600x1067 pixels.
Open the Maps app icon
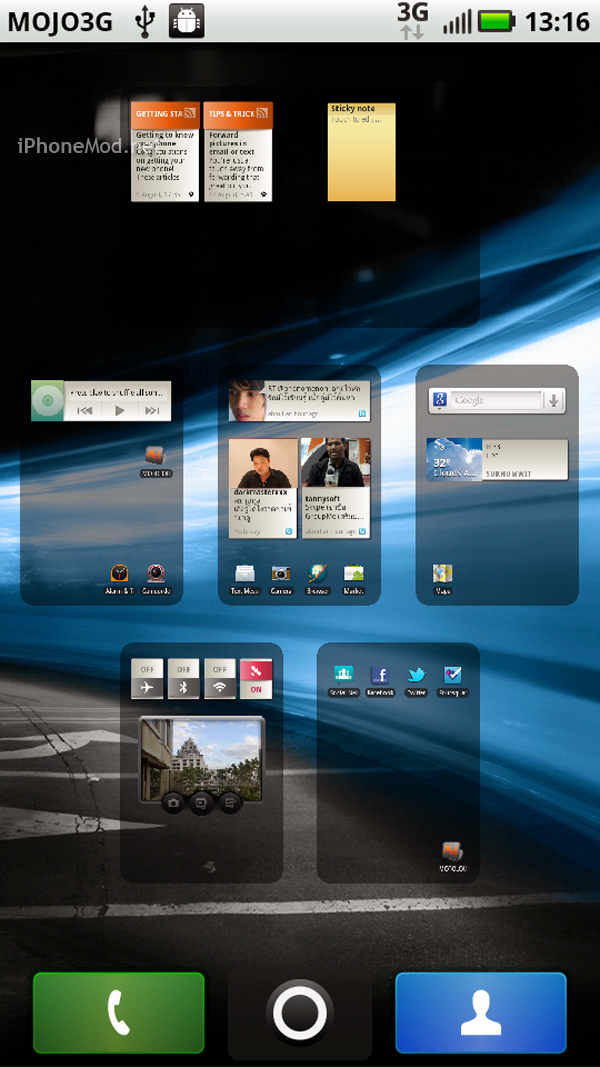click(x=442, y=574)
